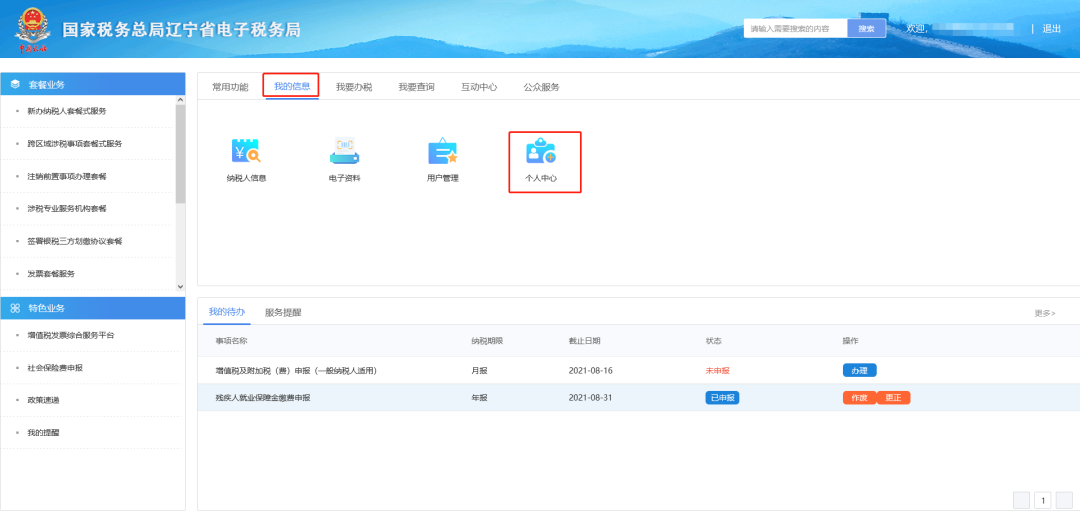Click the 套餐业务 header icon
This screenshot has height=516, width=1080.
coord(16,85)
